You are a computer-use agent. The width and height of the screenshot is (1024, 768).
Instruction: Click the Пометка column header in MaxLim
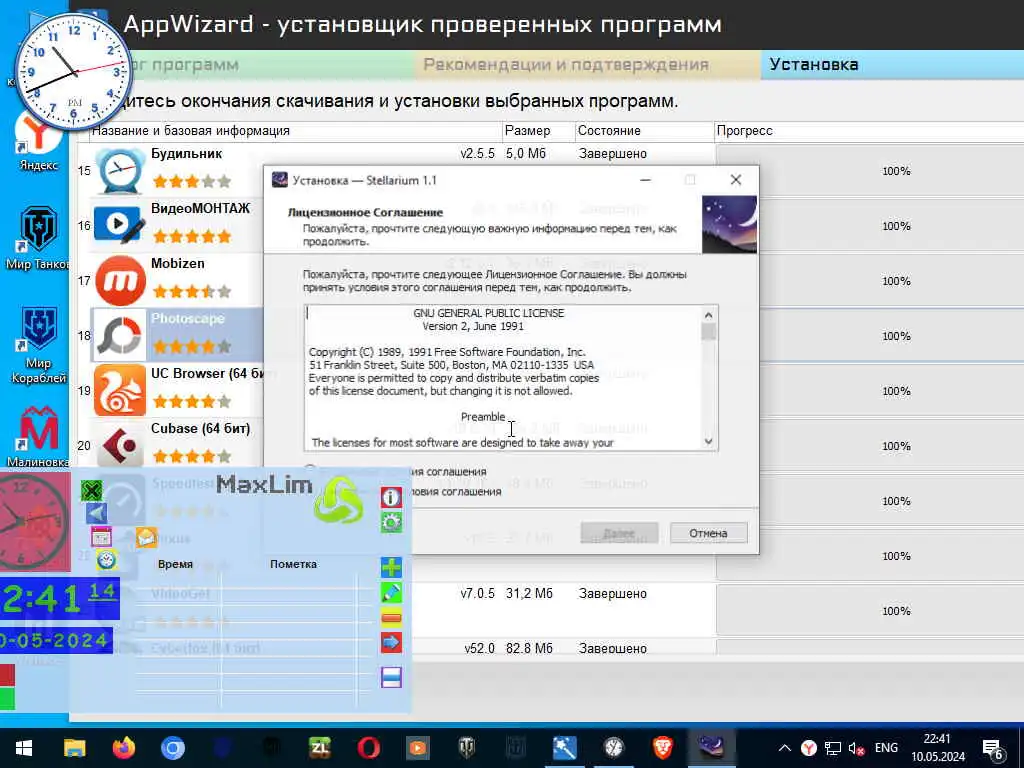(x=293, y=564)
